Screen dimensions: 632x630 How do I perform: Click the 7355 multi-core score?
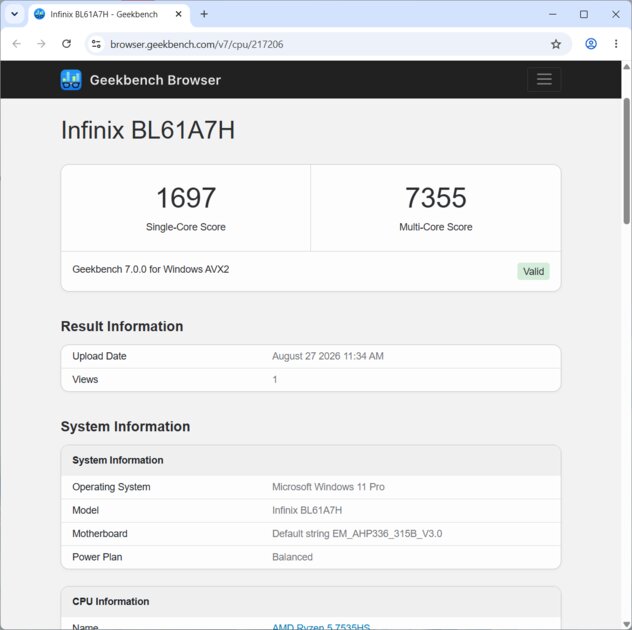(436, 198)
